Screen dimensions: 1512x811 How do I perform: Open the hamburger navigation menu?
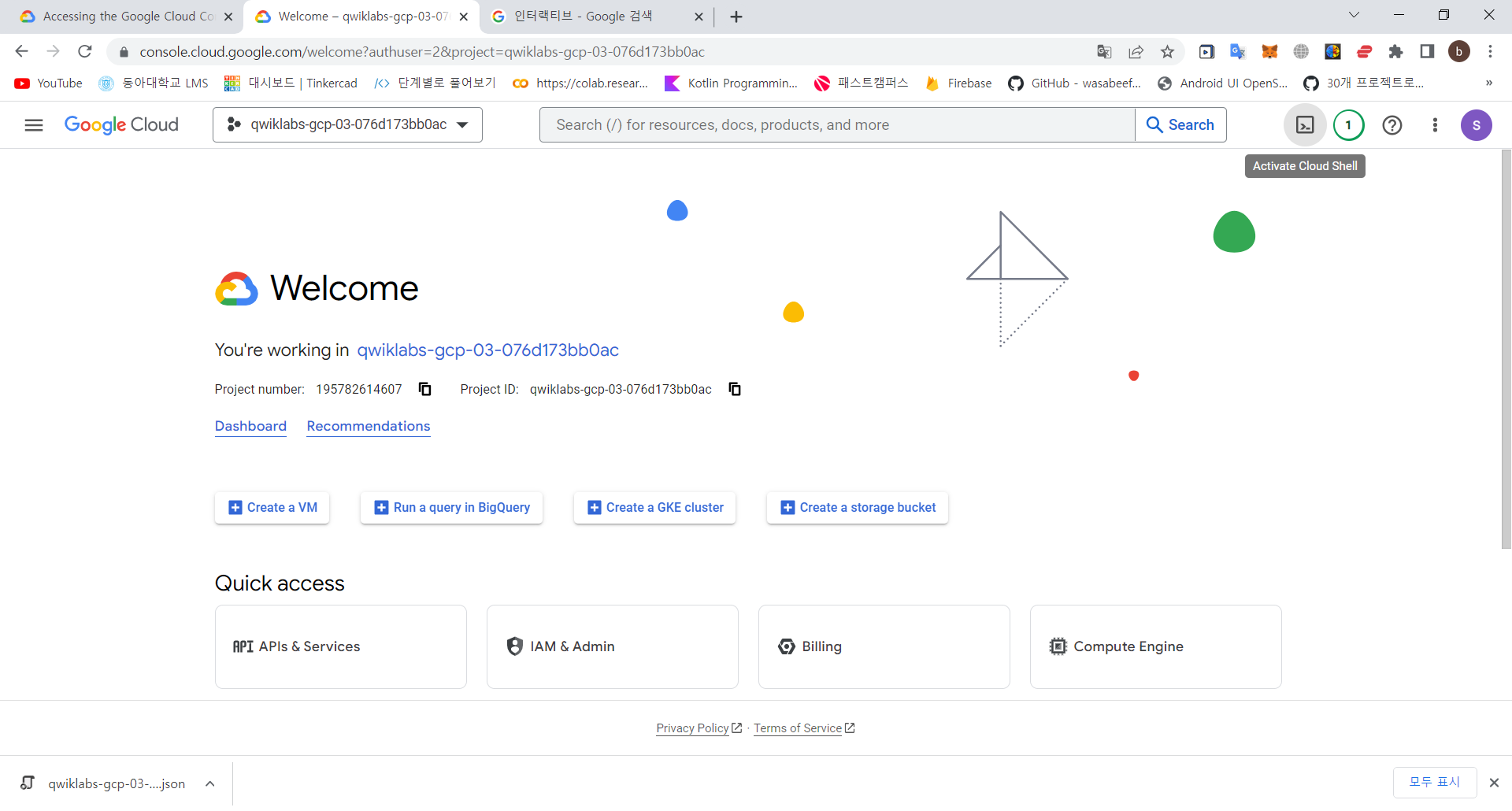[x=34, y=125]
